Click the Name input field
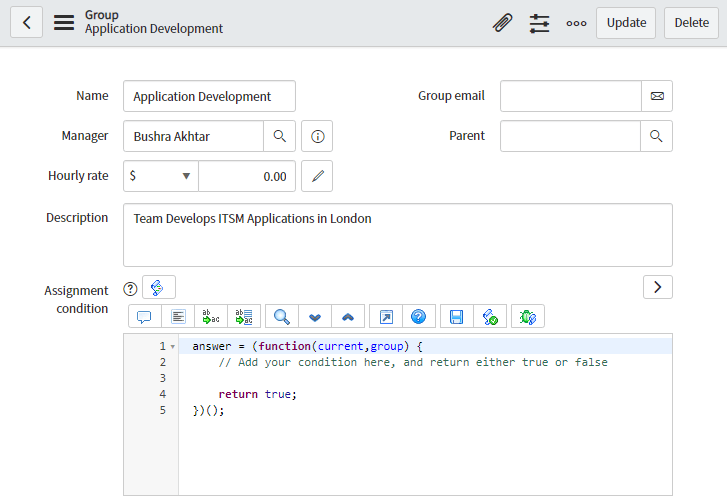The width and height of the screenshot is (727, 503). [209, 96]
